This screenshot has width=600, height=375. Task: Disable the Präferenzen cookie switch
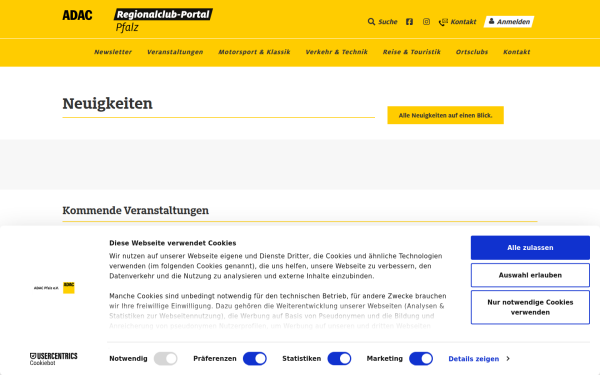pos(255,359)
